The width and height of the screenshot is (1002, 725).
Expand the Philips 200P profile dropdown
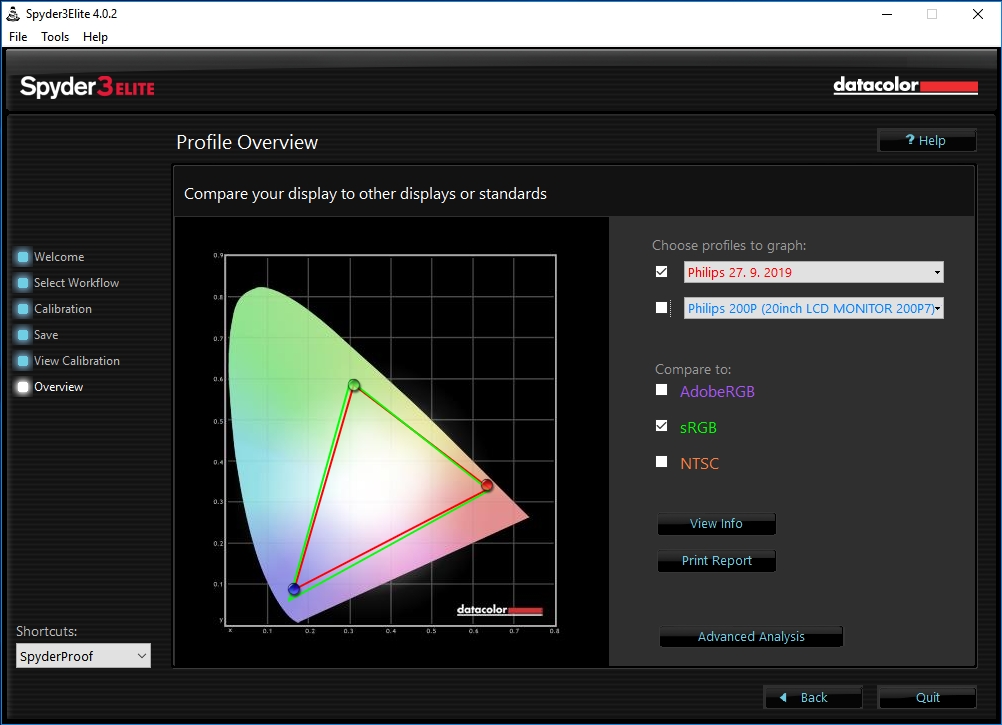click(x=813, y=309)
